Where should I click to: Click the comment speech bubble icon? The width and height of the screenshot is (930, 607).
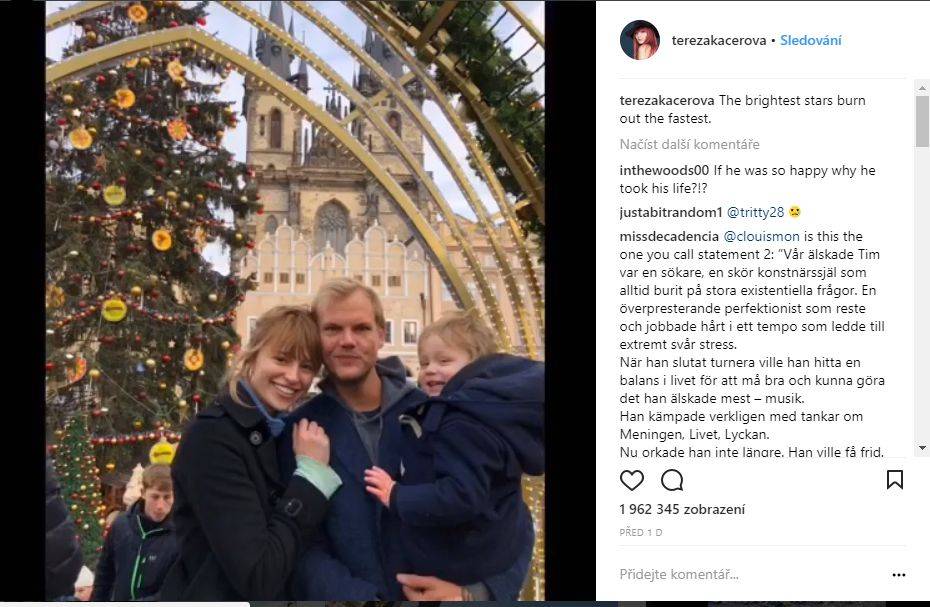click(672, 480)
